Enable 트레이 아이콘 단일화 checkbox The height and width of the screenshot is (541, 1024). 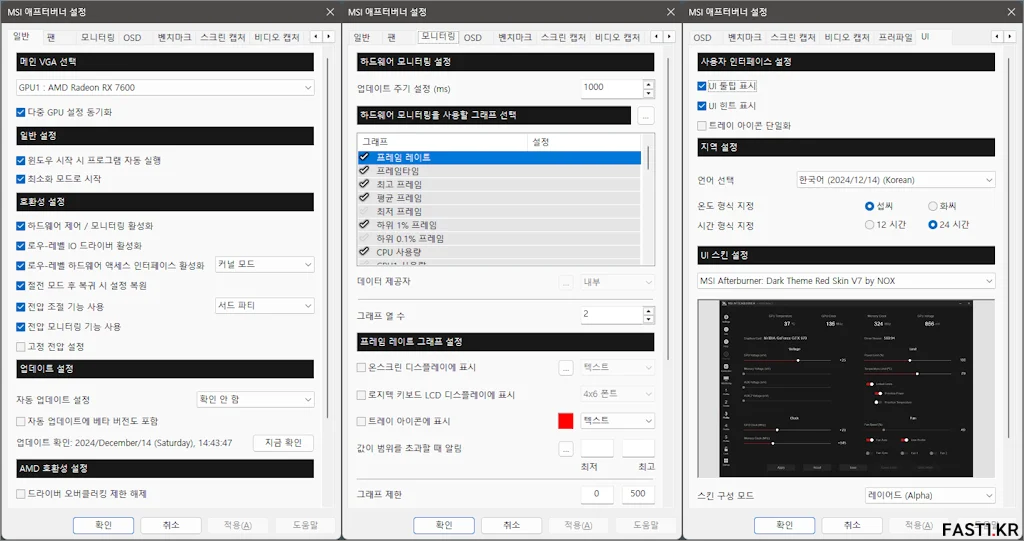(x=702, y=125)
